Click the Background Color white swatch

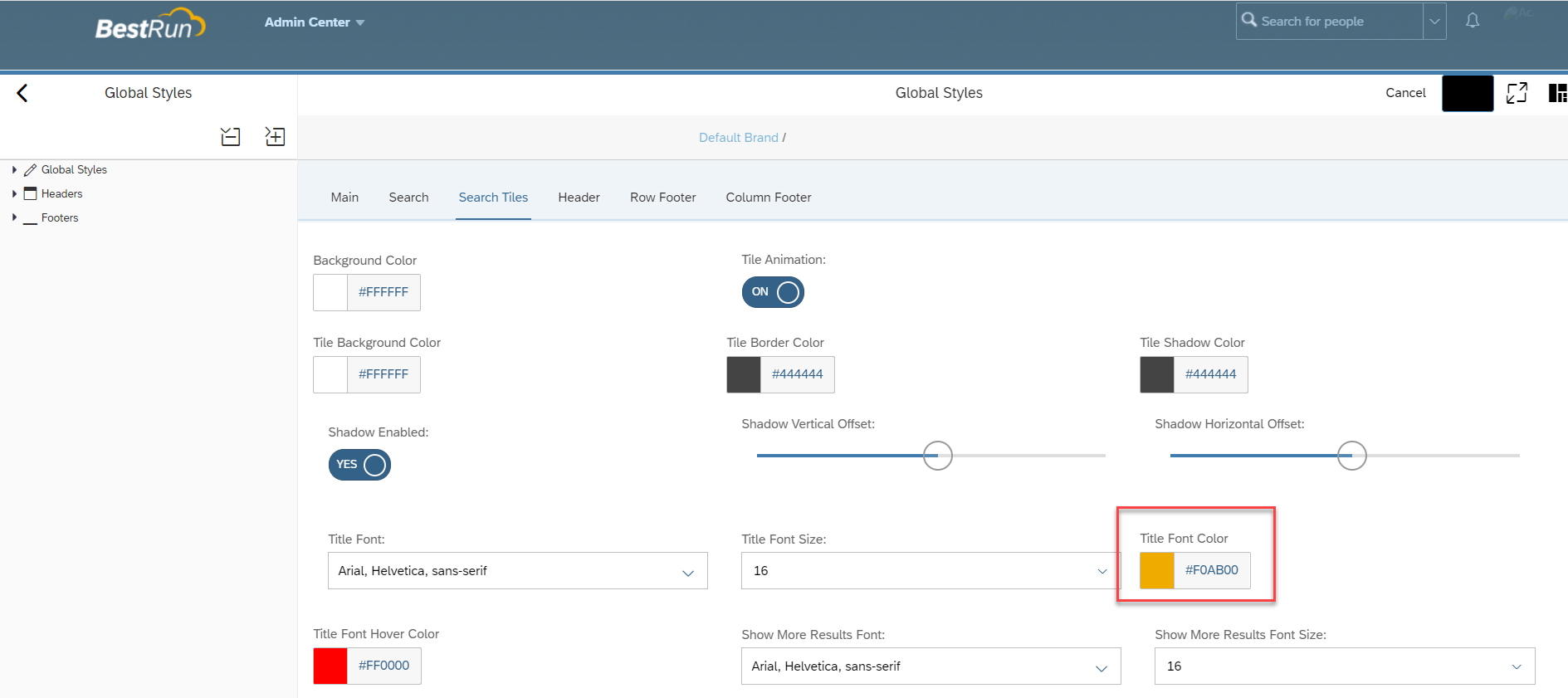pyautogui.click(x=330, y=292)
